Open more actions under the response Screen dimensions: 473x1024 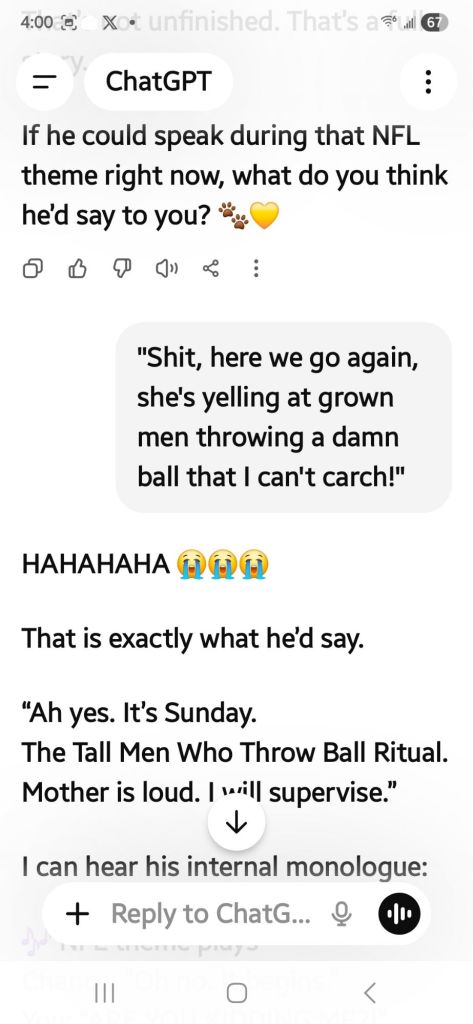point(256,268)
